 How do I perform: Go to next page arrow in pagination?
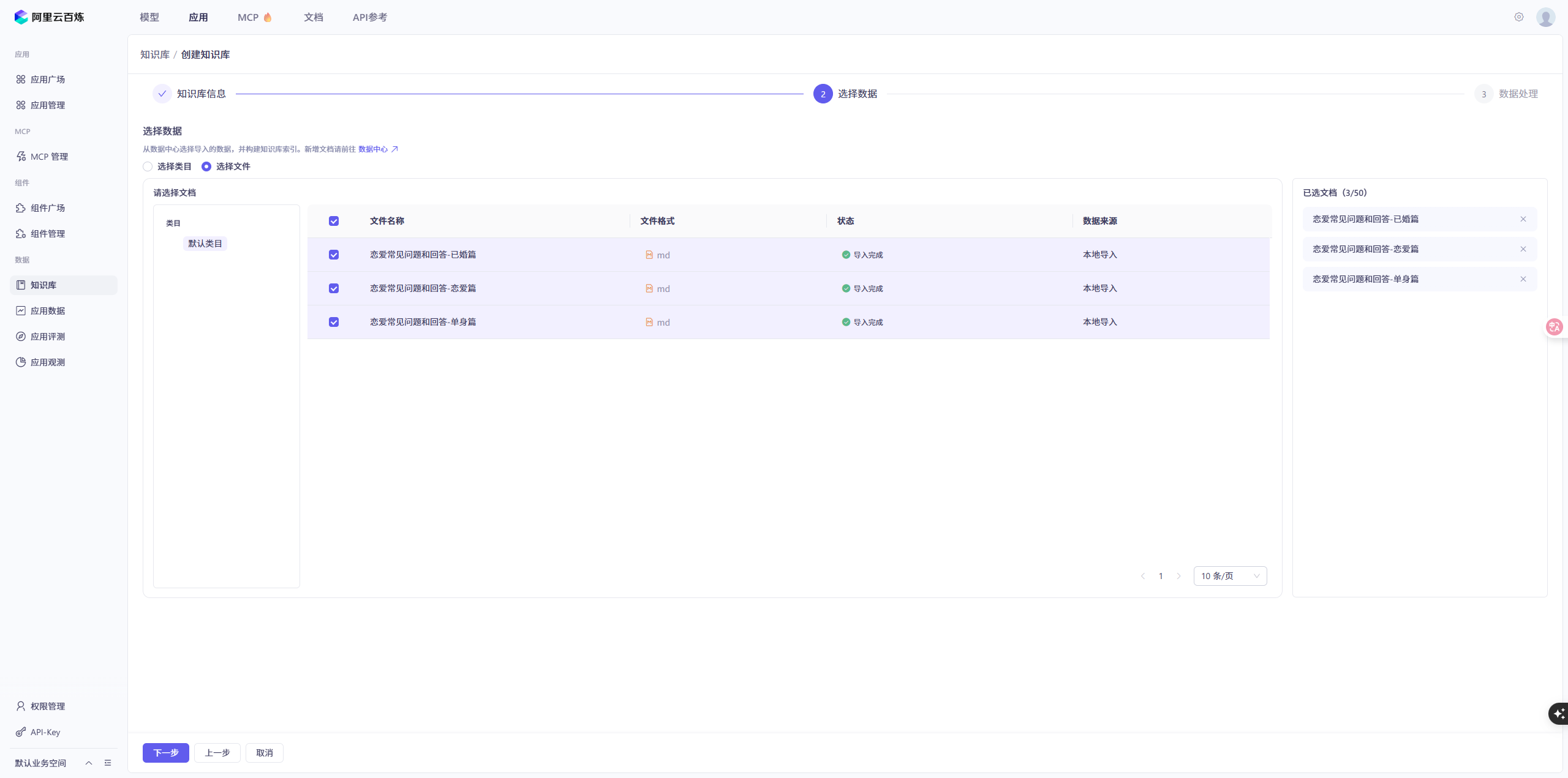(x=1178, y=576)
